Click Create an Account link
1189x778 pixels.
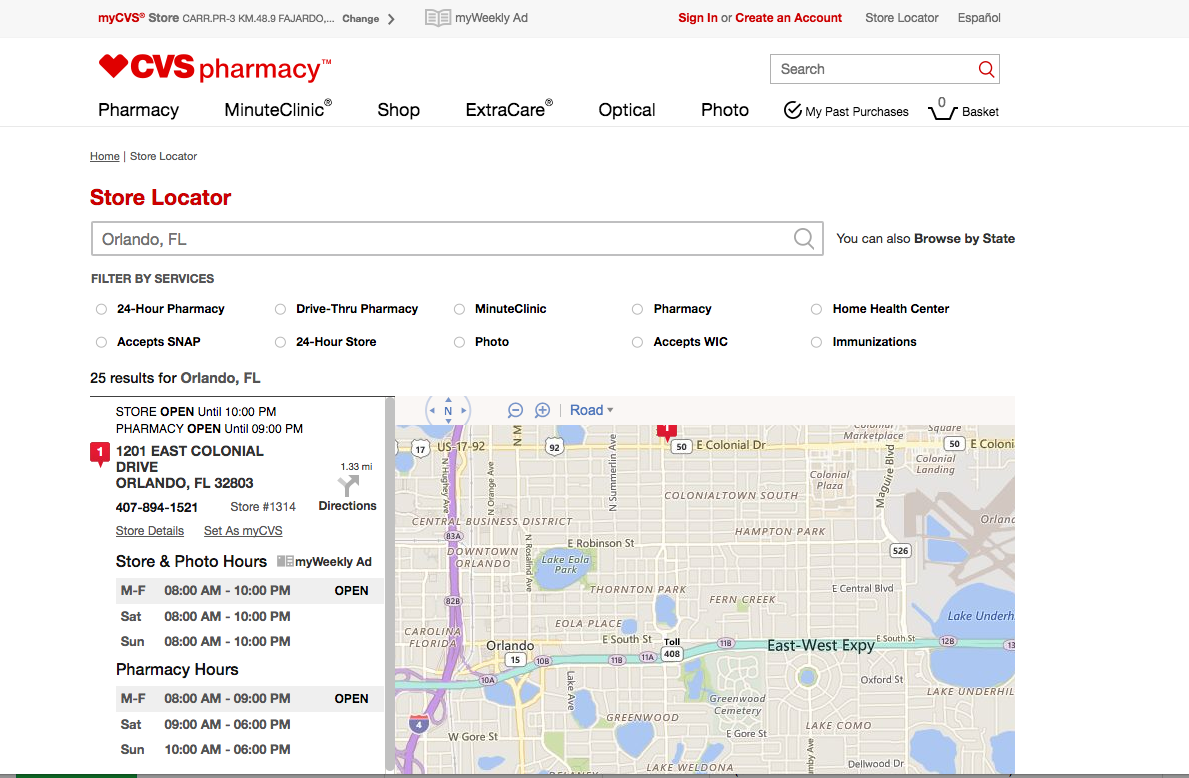click(788, 17)
